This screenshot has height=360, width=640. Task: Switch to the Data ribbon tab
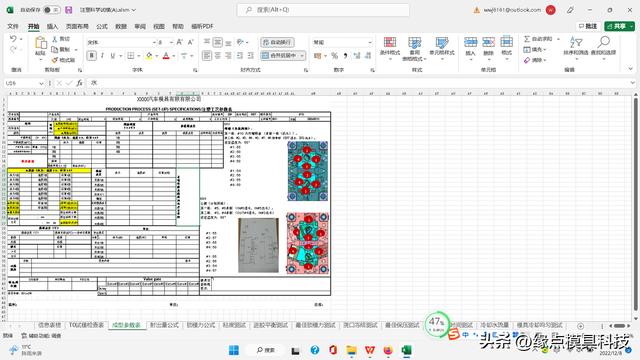[121, 26]
